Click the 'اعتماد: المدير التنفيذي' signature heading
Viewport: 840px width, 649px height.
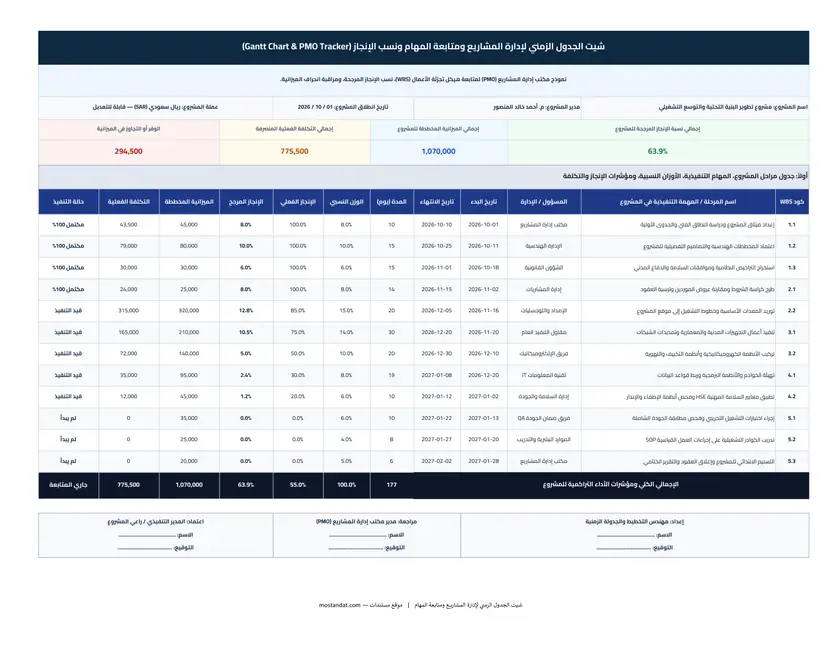tap(156, 521)
